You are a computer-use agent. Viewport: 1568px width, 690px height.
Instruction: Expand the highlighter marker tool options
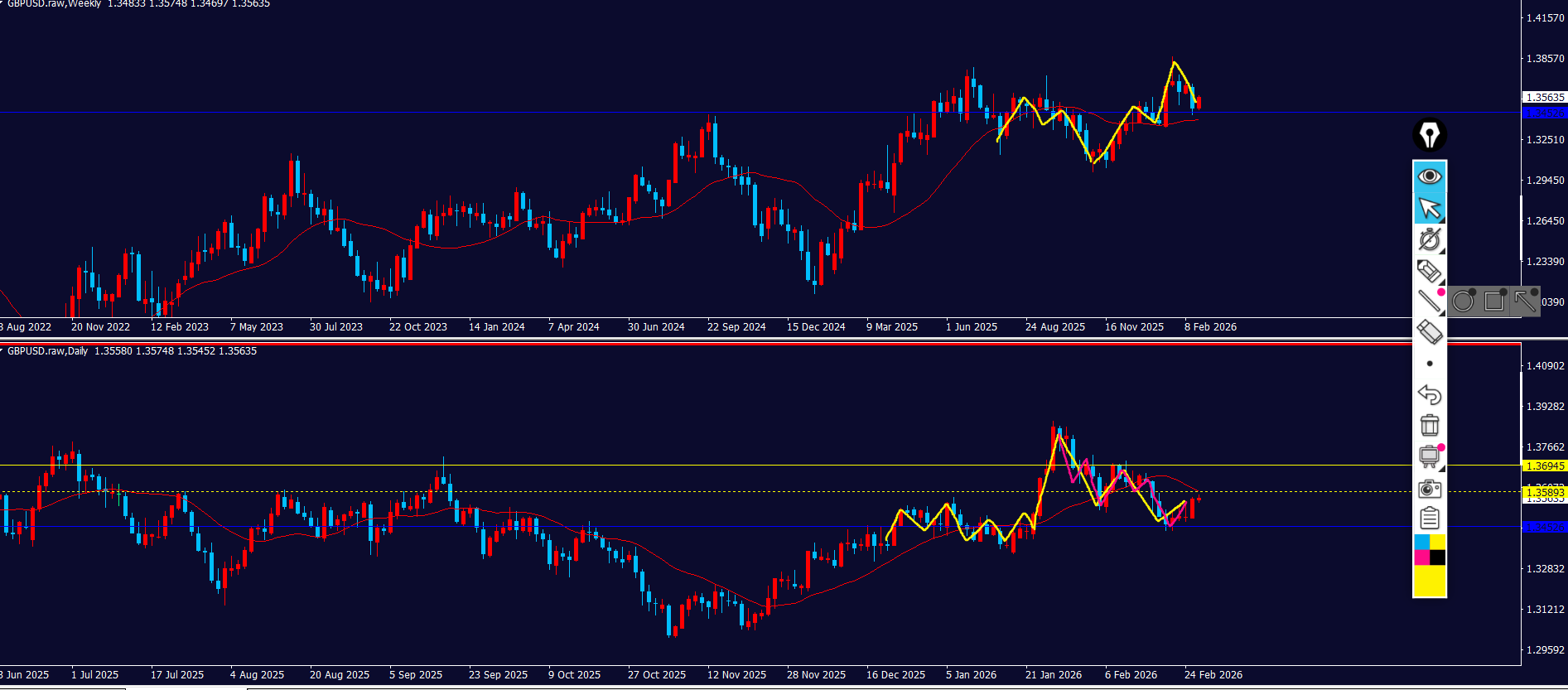(x=1430, y=271)
